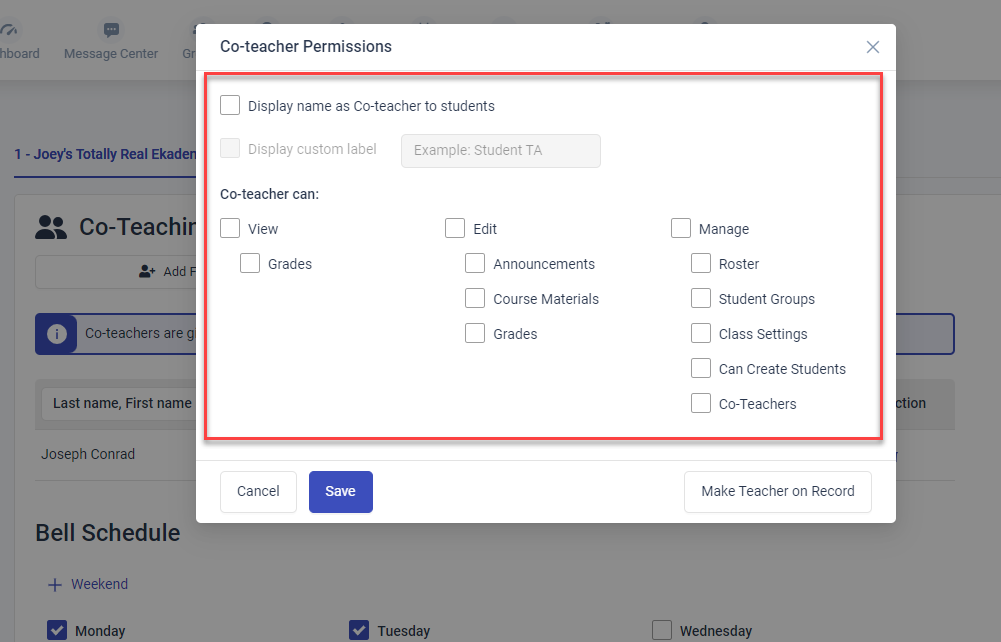
Task: Select the Joey's Totally Real Ekadence class tab
Action: pos(105,154)
